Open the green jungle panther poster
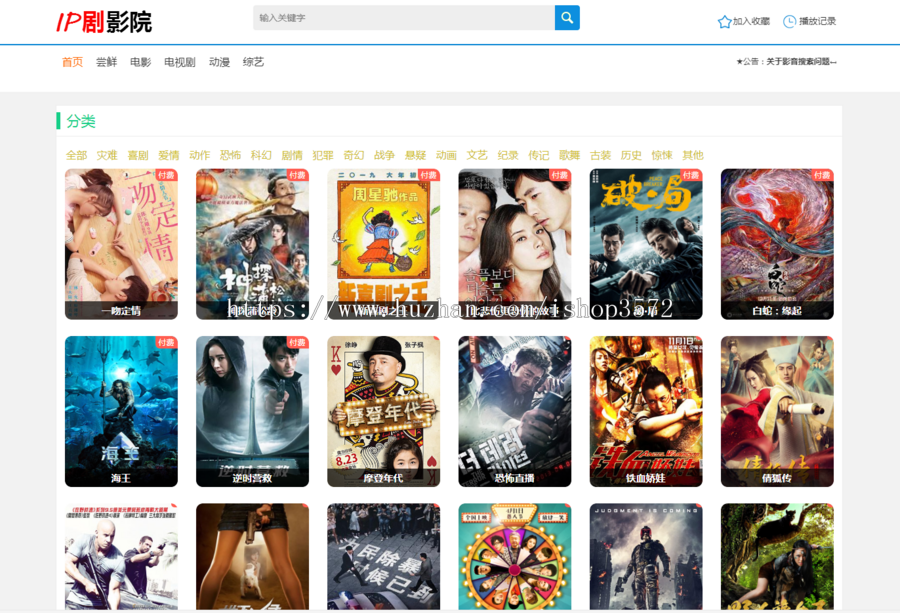The width and height of the screenshot is (900, 613). [x=777, y=557]
